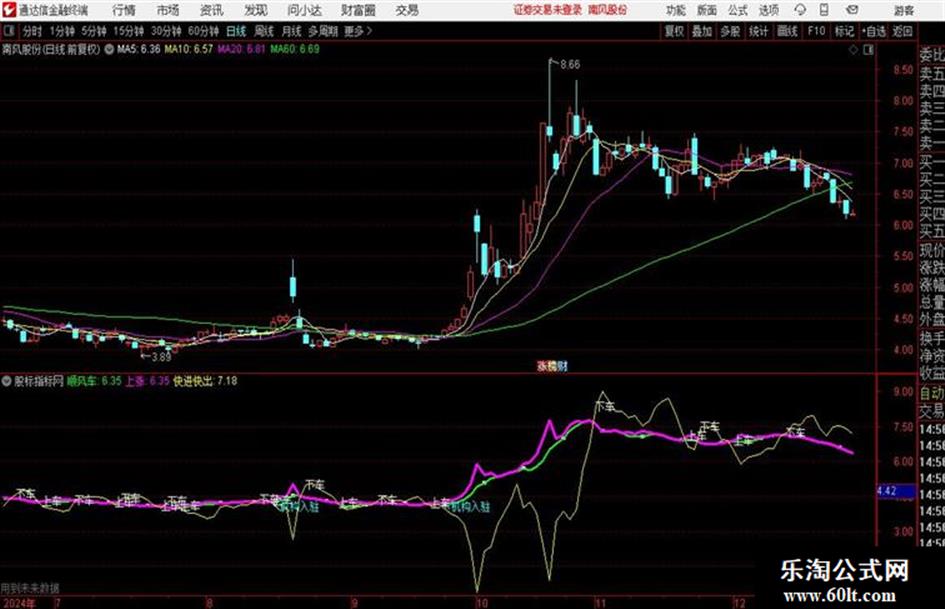The height and width of the screenshot is (609, 945).
Task: Click MA5: 6.36 indicator label
Action: [139, 49]
